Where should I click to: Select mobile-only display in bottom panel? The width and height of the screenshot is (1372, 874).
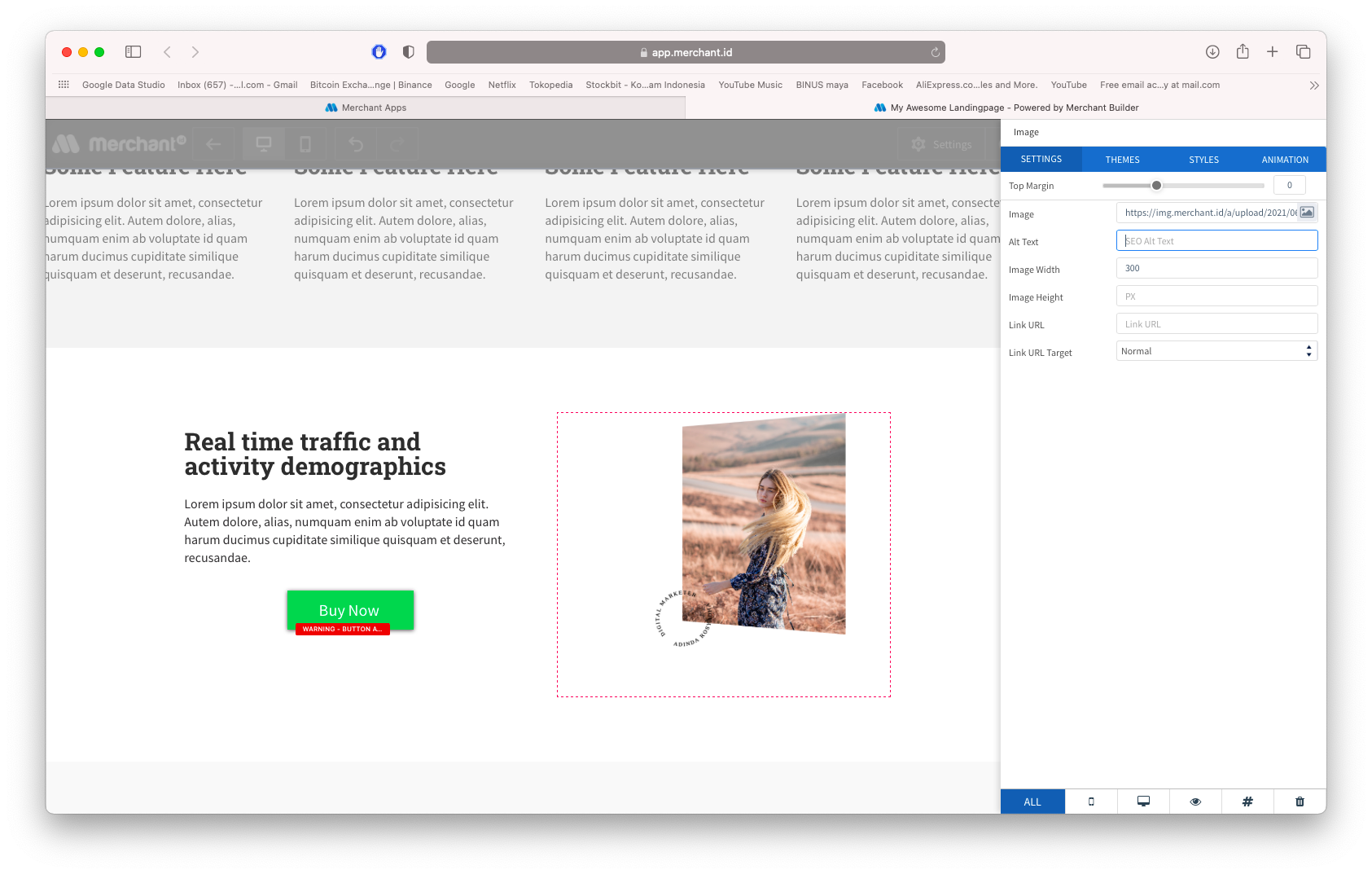click(1091, 802)
